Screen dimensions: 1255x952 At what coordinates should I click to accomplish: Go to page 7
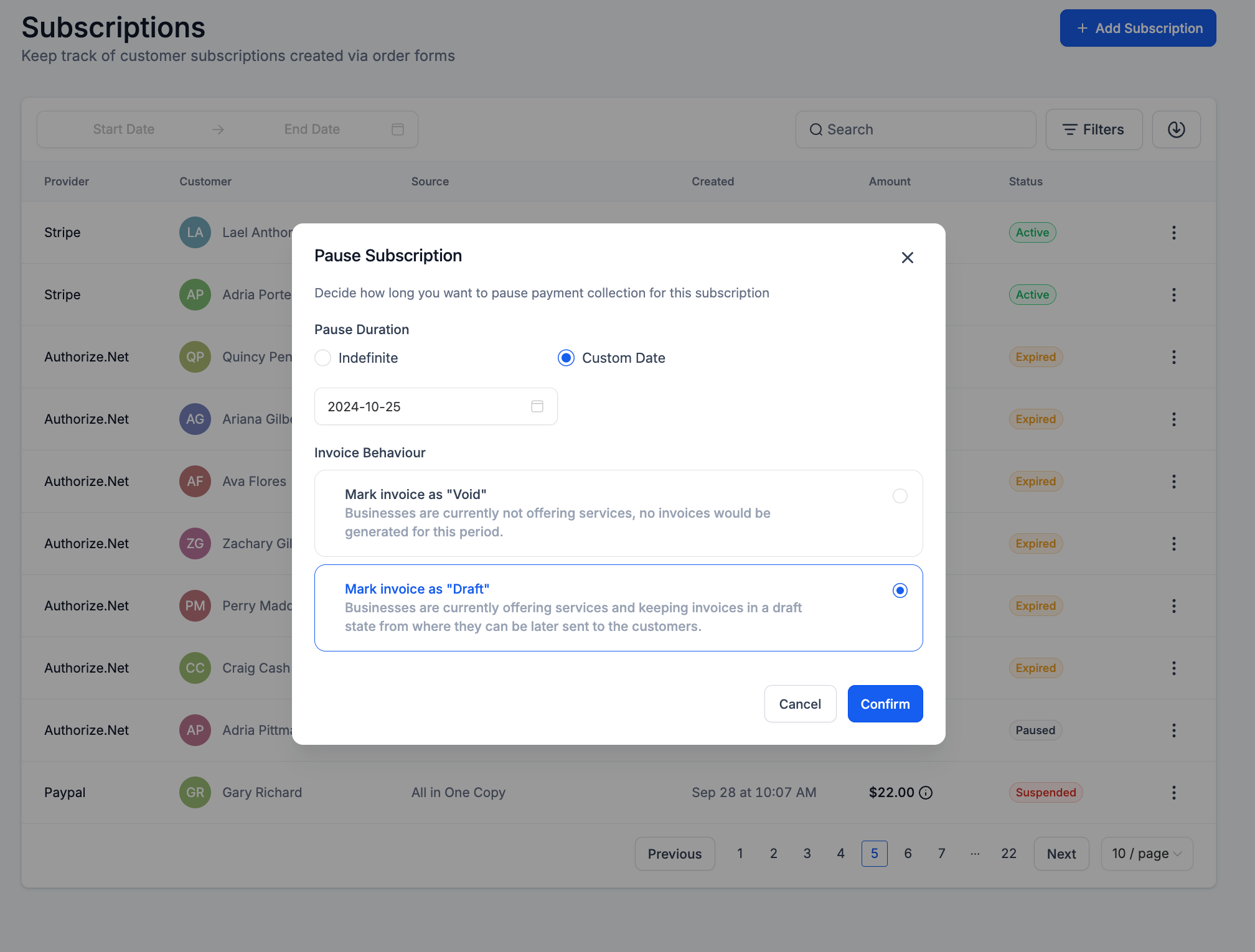click(x=941, y=854)
